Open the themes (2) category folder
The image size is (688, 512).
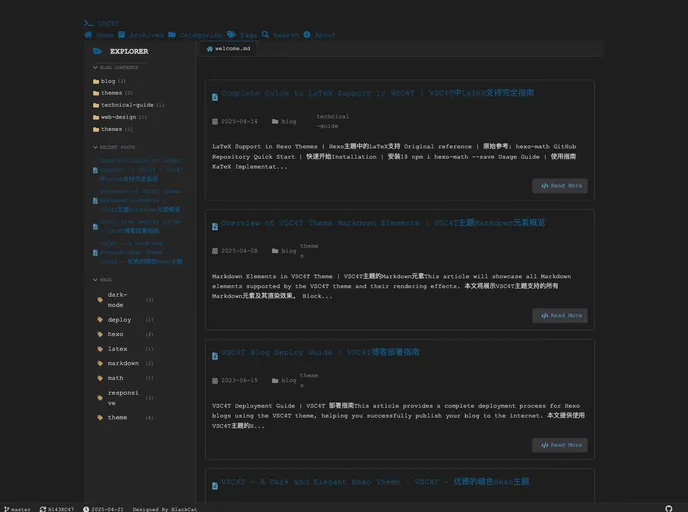113,93
